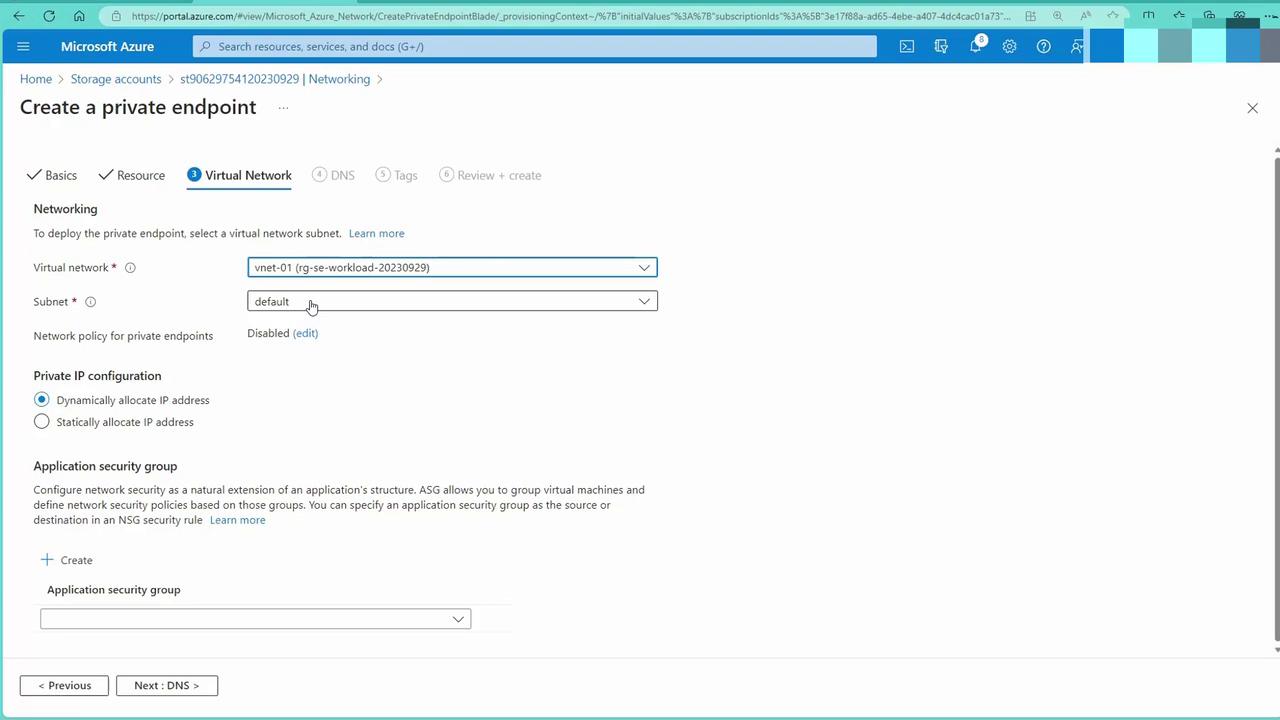Open Learn more link for application security group
Viewport: 1280px width, 720px height.
click(238, 520)
